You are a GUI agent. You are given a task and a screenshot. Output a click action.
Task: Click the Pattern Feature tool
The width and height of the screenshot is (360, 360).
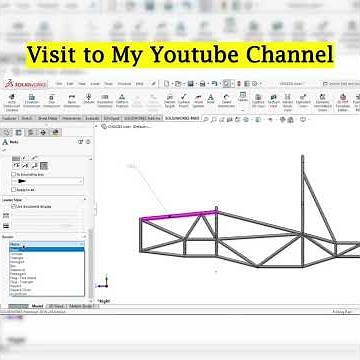click(x=122, y=101)
